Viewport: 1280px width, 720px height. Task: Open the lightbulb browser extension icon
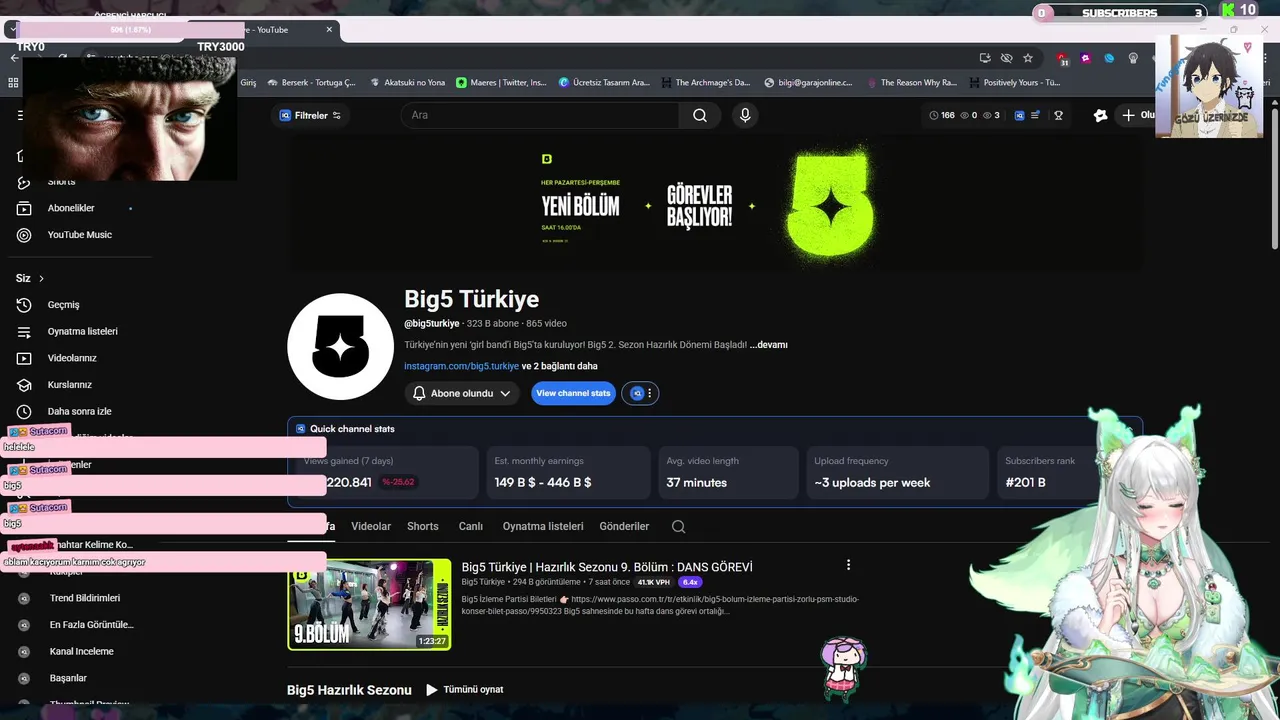pos(1133,58)
